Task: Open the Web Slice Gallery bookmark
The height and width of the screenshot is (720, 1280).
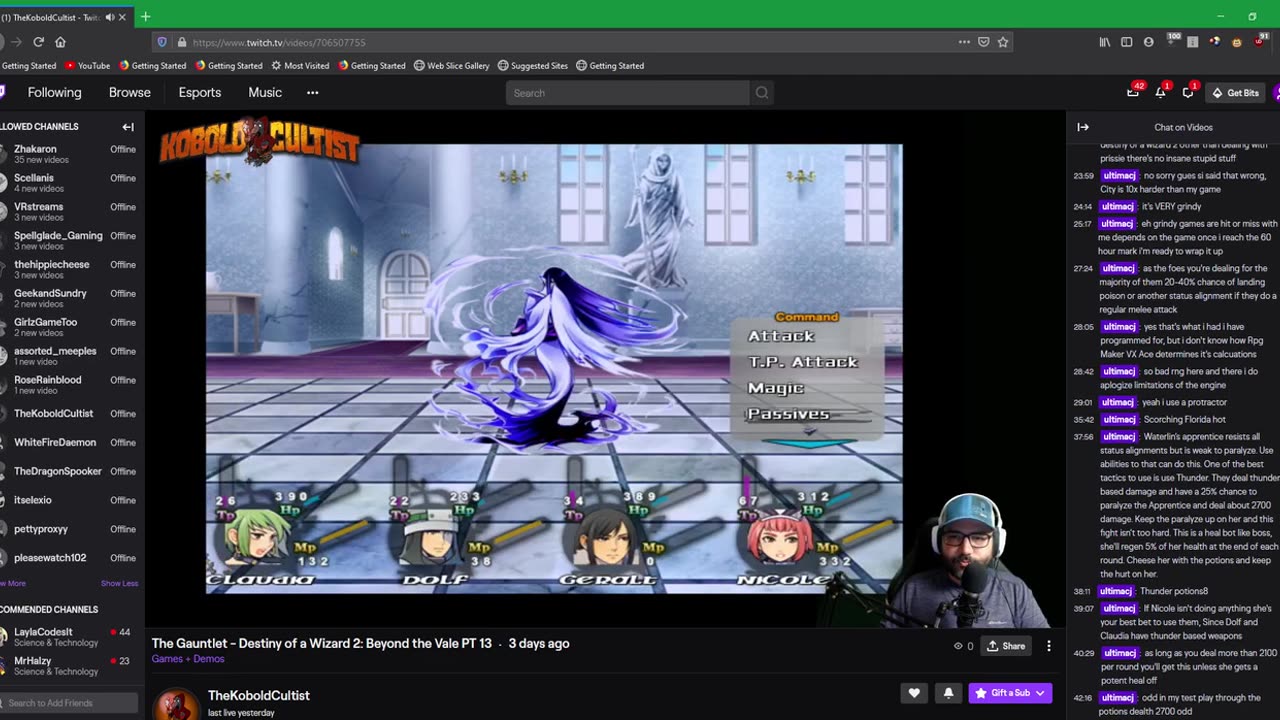Action: click(x=451, y=66)
